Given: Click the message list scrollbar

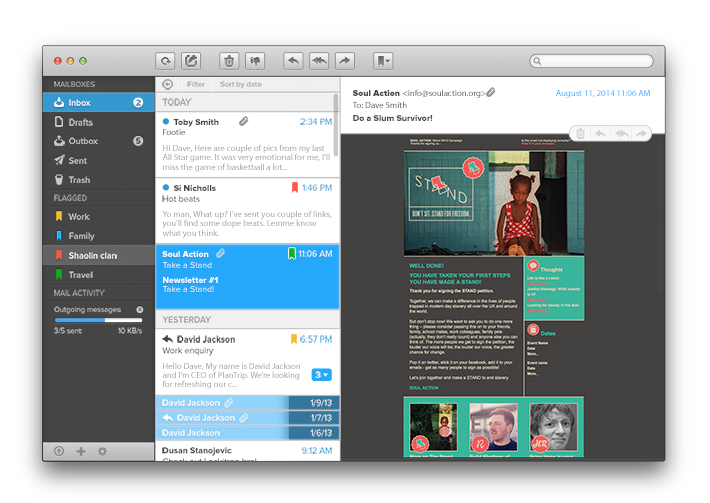Looking at the screenshot, I should [336, 125].
